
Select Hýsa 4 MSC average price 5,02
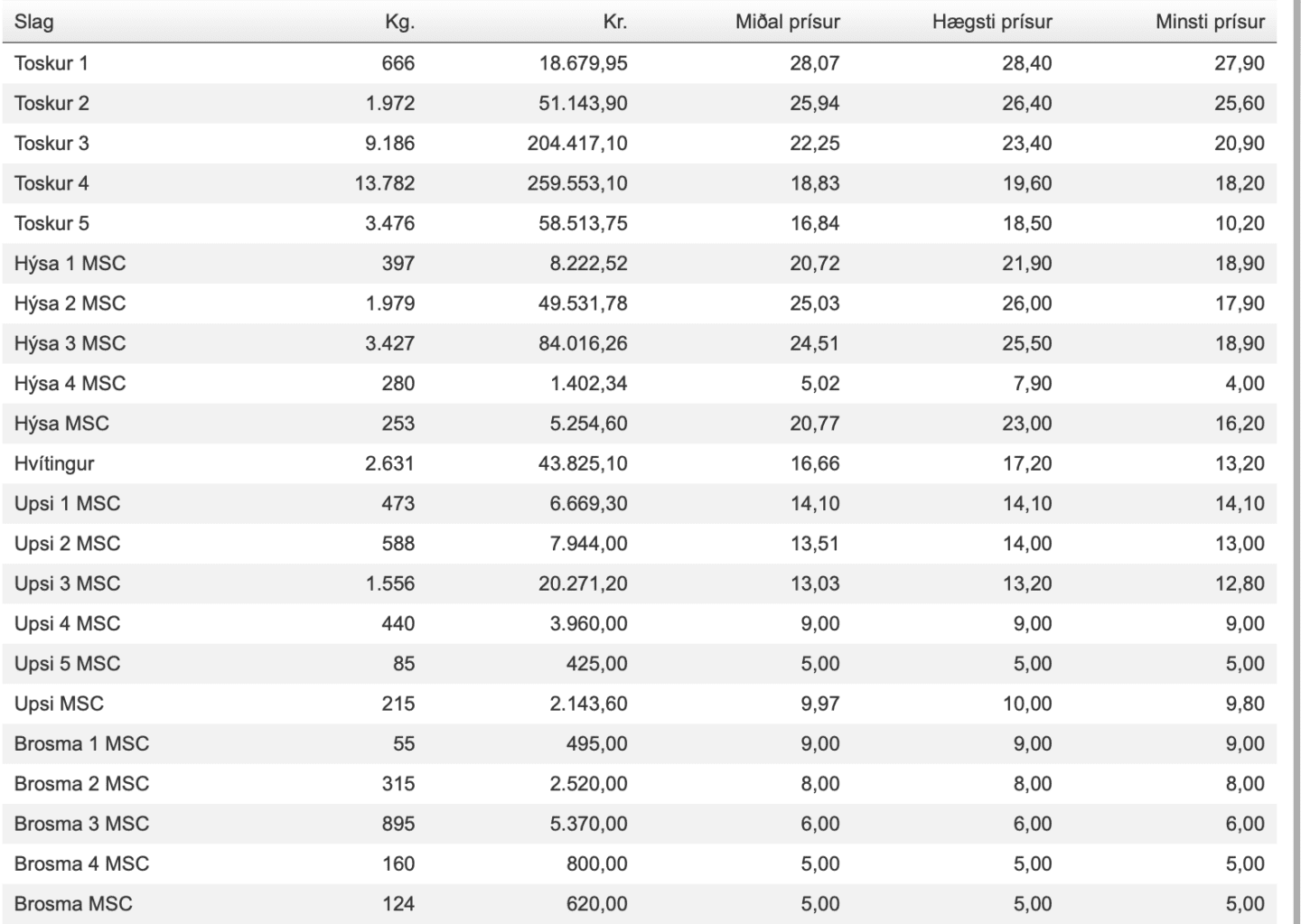tap(819, 384)
